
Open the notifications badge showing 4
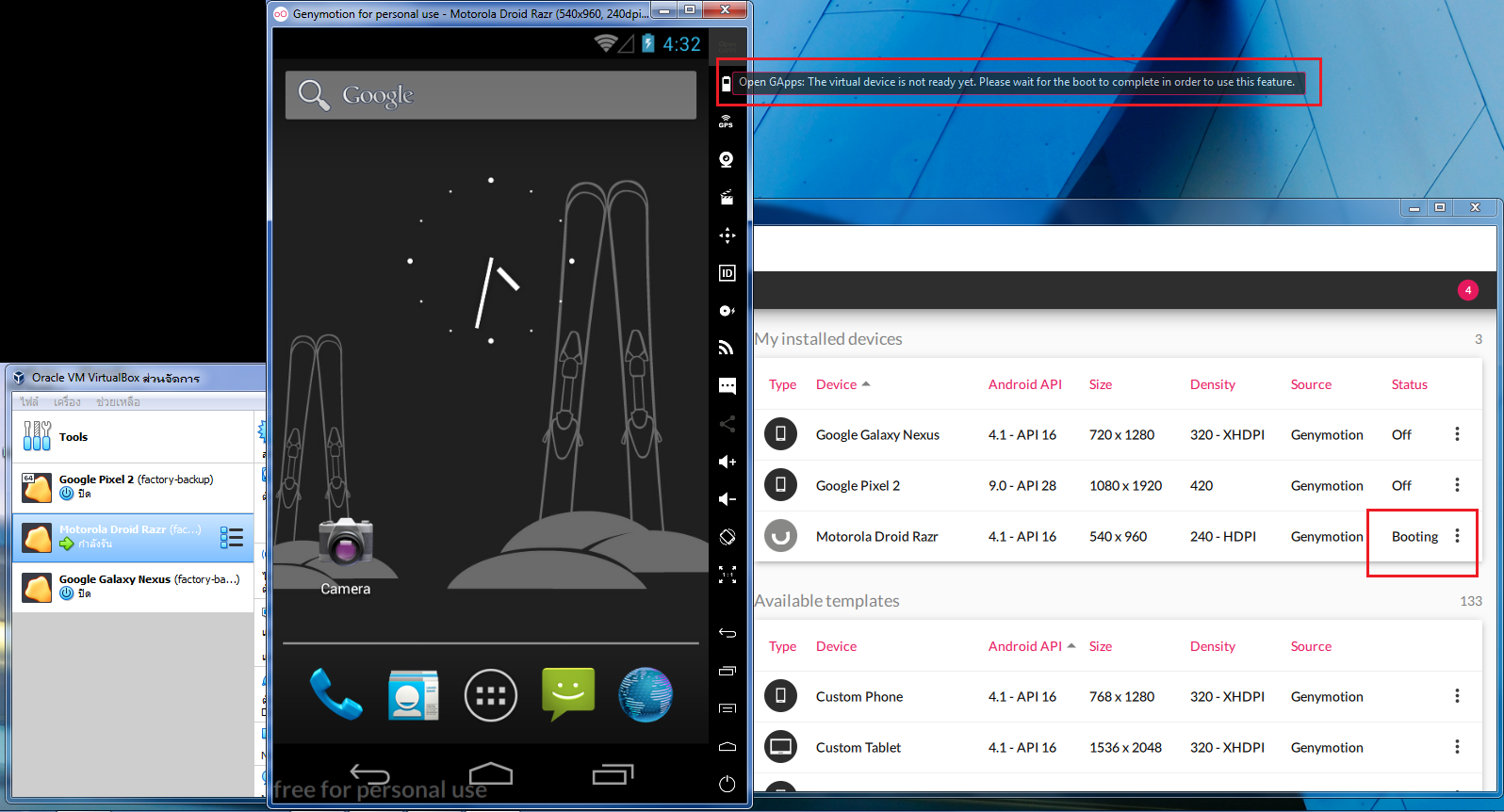tap(1468, 290)
